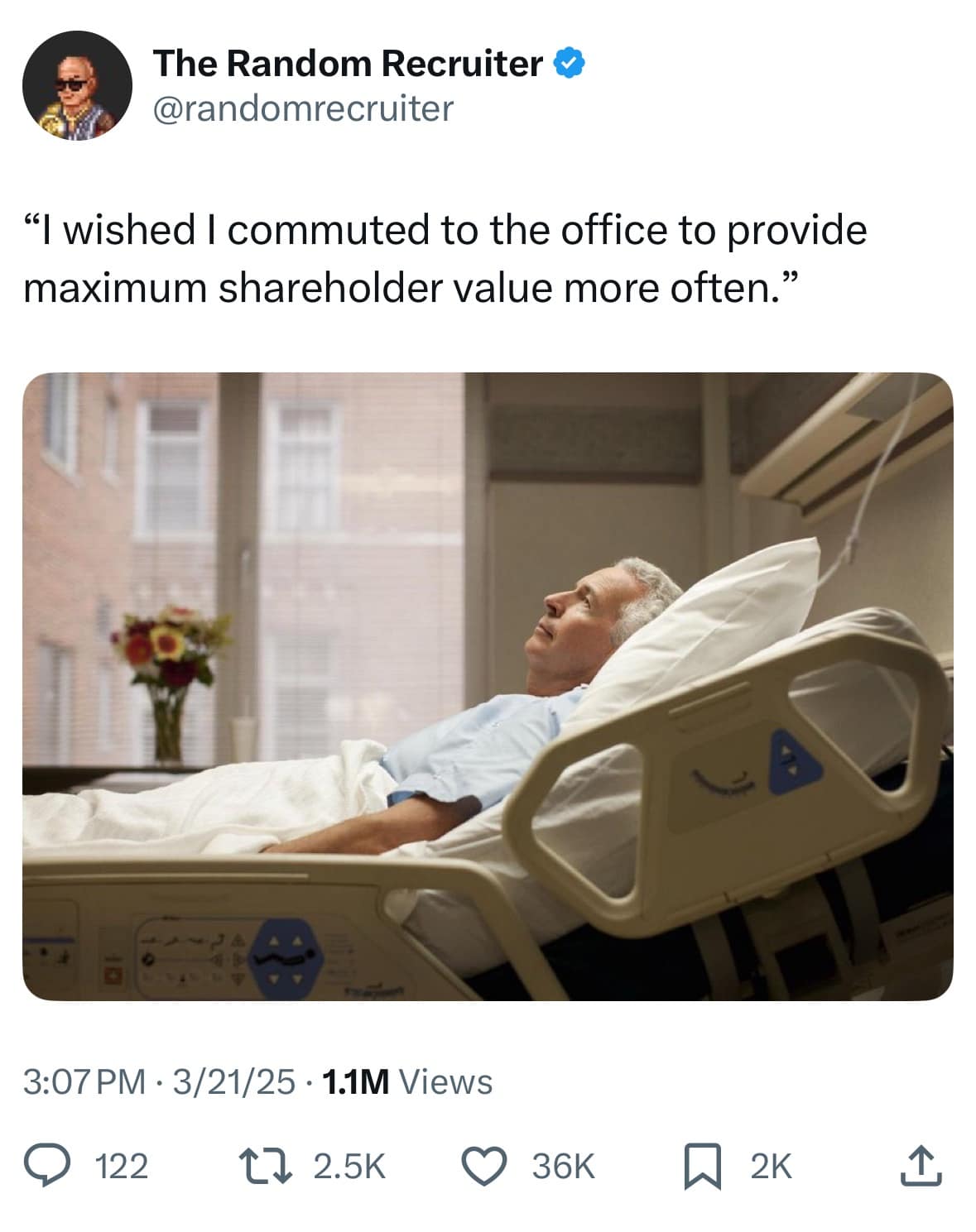Open "The Random Recruiter" display name
Image resolution: width=976 pixels, height=1232 pixels.
pos(348,64)
